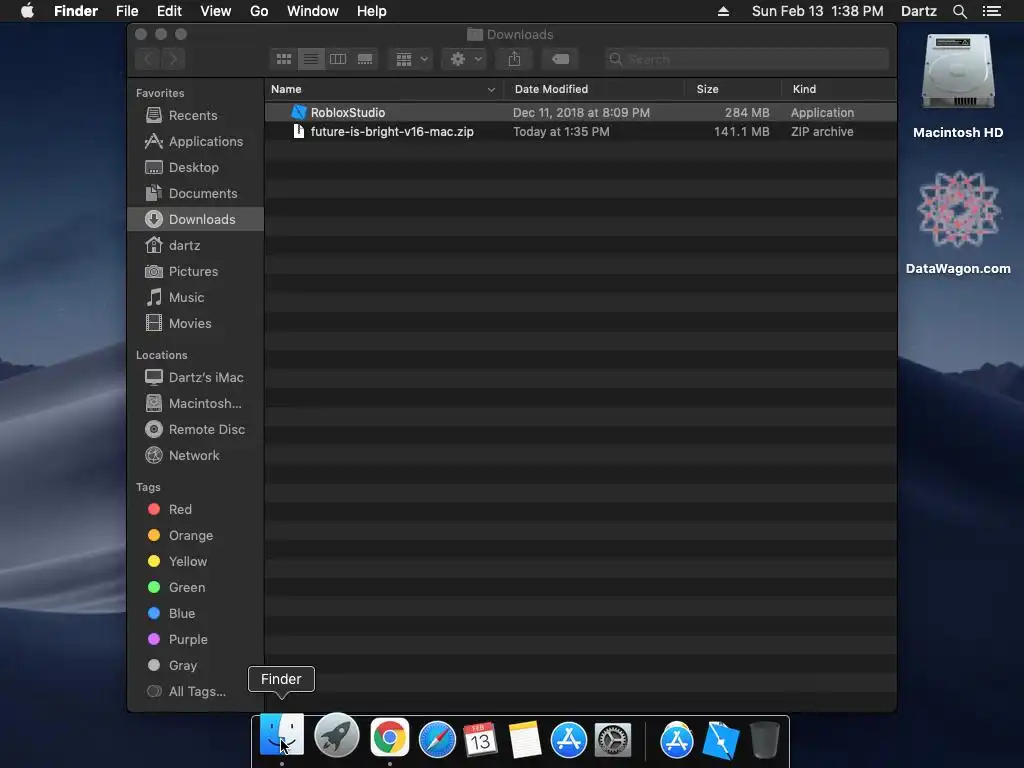The width and height of the screenshot is (1024, 768).
Task: Click the Edit Tags toolbar button
Action: 560,59
